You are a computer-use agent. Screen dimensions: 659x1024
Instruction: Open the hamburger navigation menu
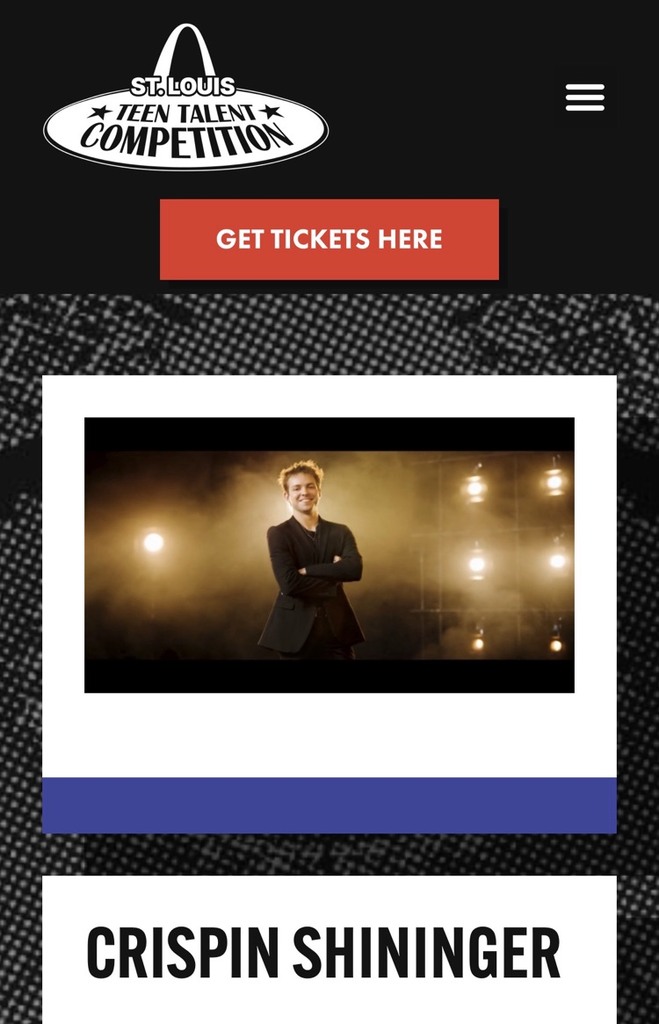pos(585,97)
